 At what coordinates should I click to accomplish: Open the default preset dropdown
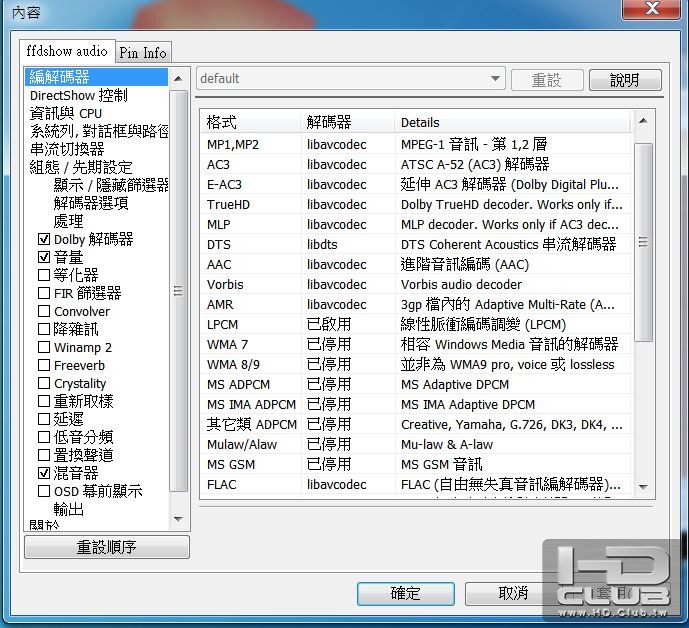tap(351, 79)
